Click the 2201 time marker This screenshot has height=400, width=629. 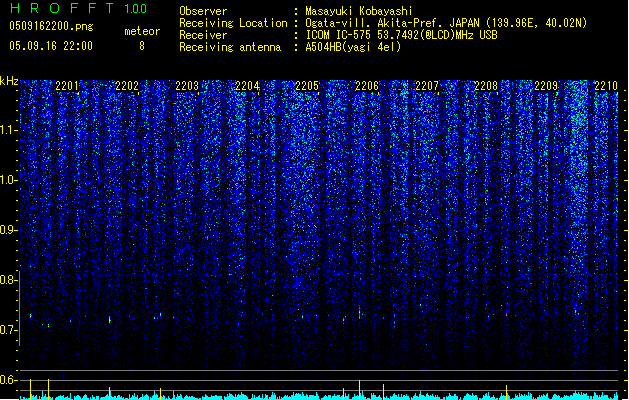[67, 86]
